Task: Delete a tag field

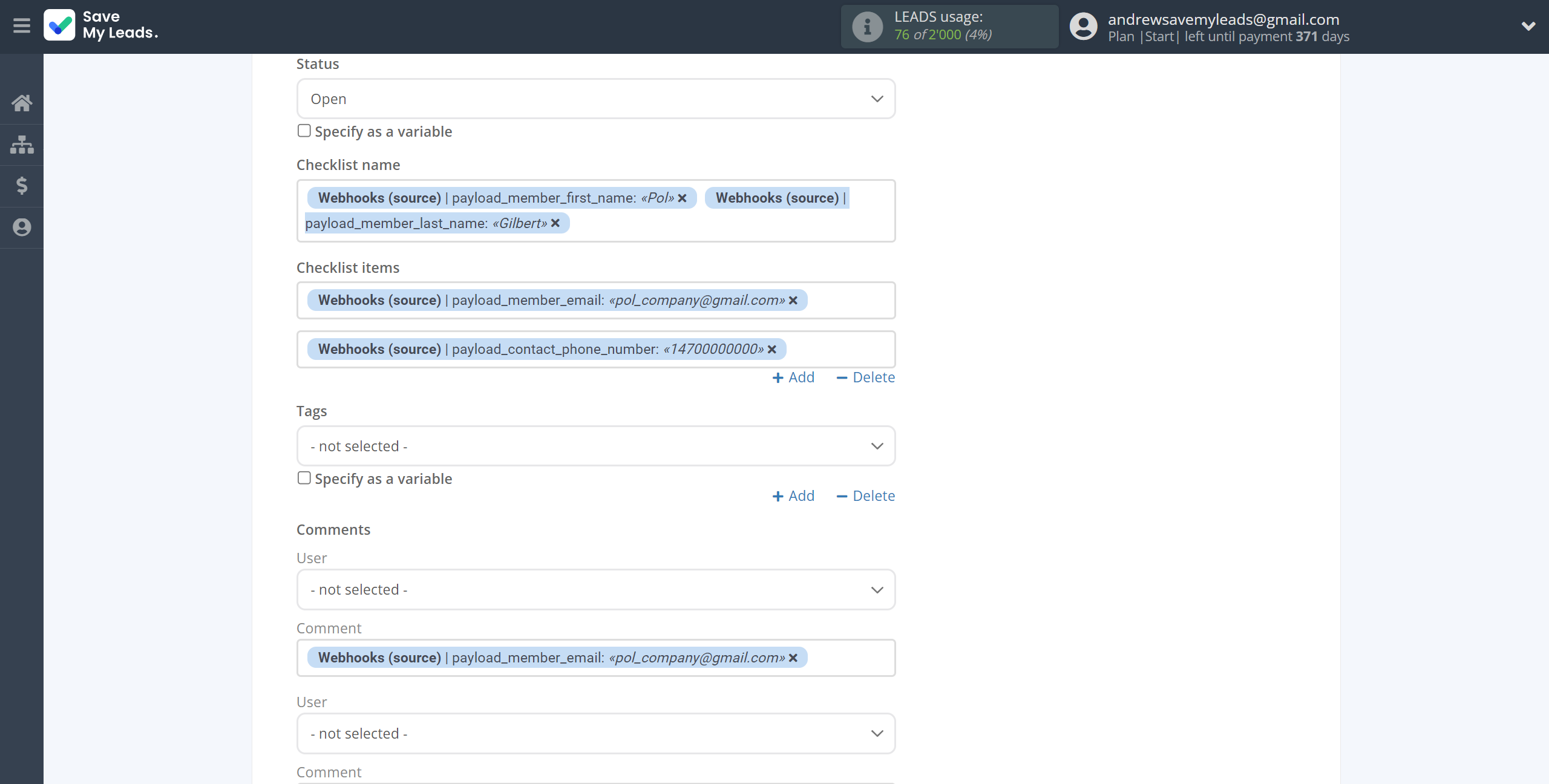Action: click(x=865, y=496)
